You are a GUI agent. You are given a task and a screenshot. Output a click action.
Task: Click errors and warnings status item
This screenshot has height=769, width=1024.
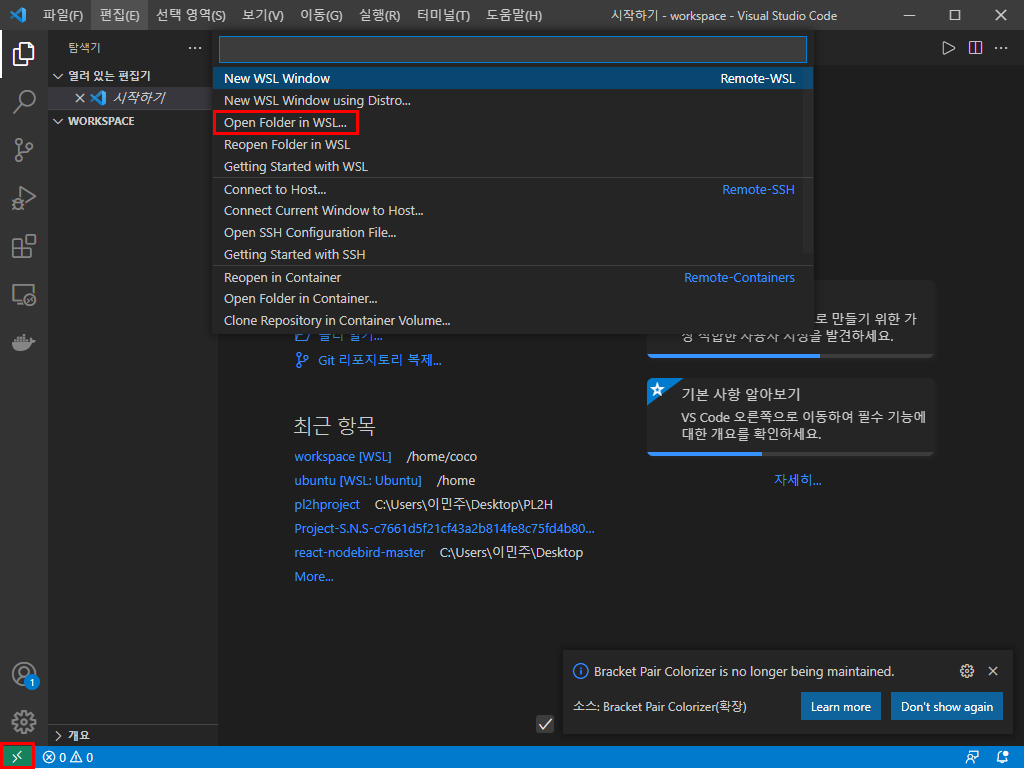[x=68, y=757]
